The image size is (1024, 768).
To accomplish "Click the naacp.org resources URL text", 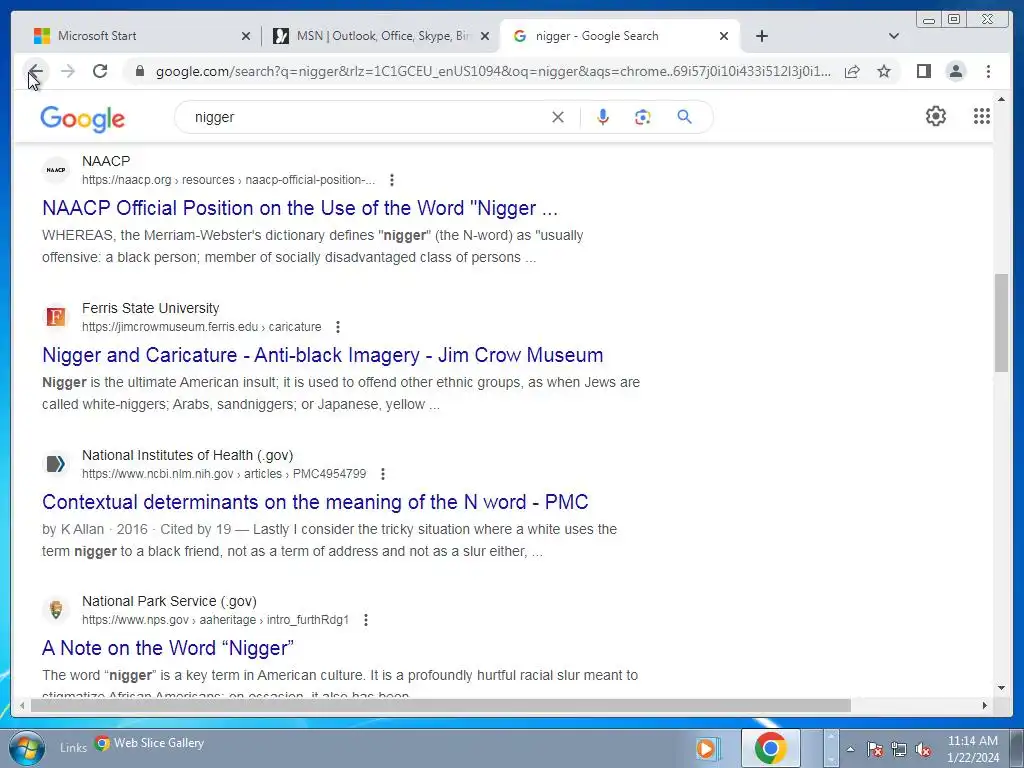I will click(x=229, y=180).
